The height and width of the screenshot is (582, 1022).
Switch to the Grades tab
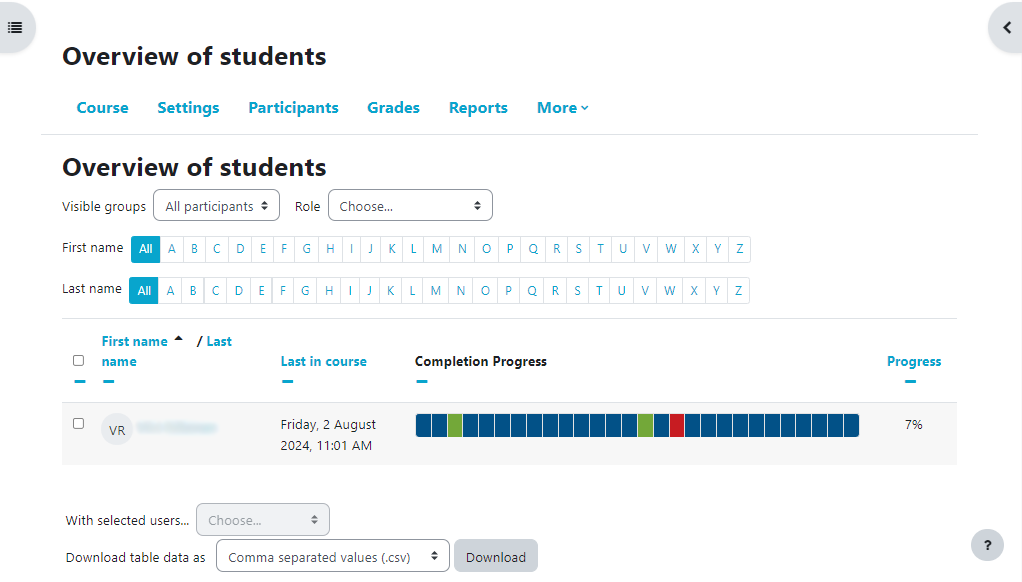coord(393,107)
